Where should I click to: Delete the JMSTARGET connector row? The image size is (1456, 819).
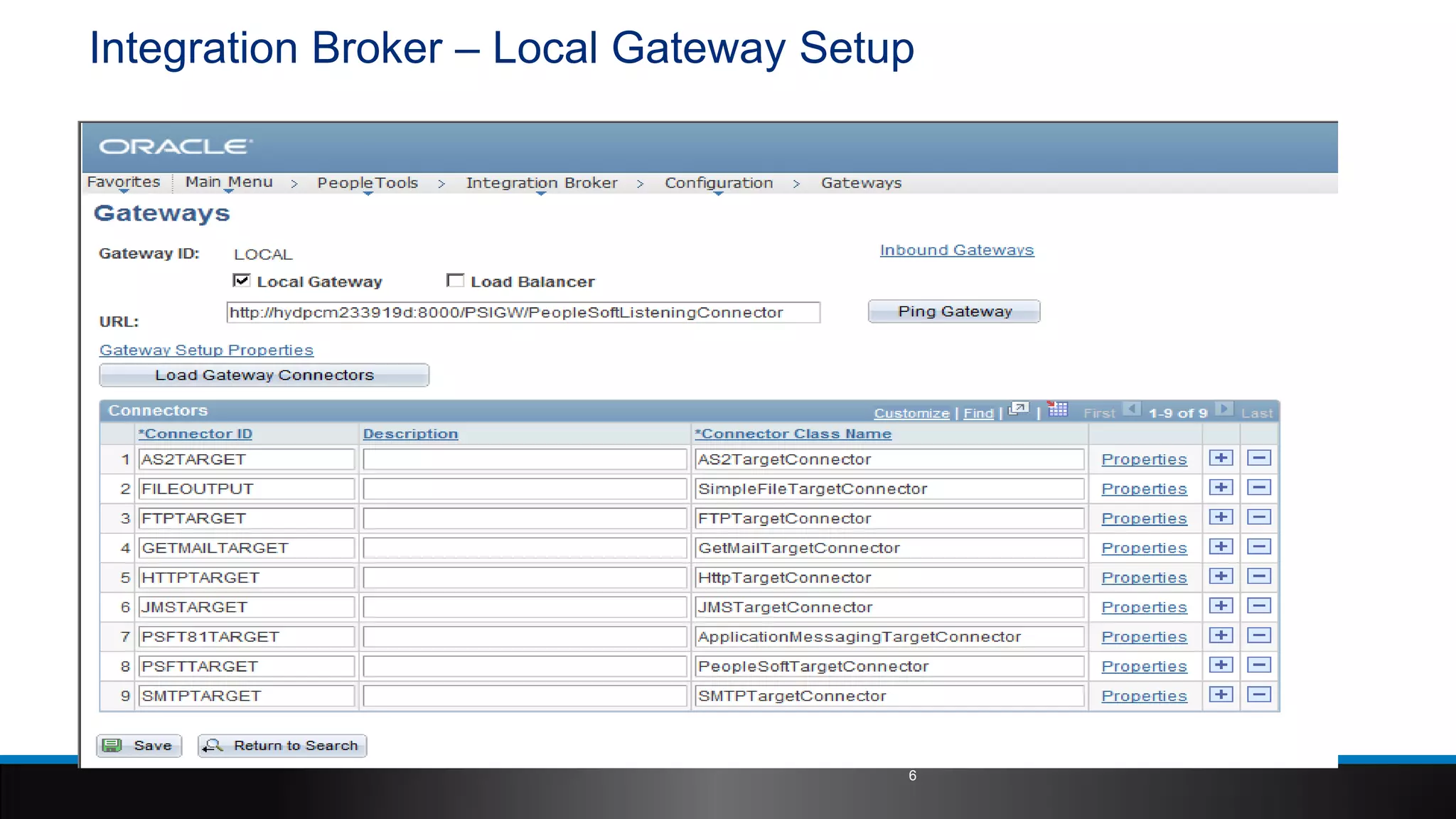[x=1259, y=606]
